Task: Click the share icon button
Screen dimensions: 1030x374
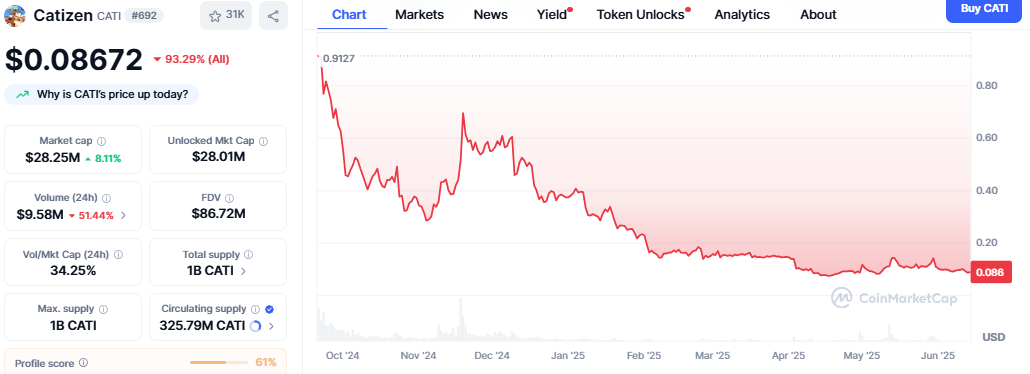Action: click(x=273, y=16)
